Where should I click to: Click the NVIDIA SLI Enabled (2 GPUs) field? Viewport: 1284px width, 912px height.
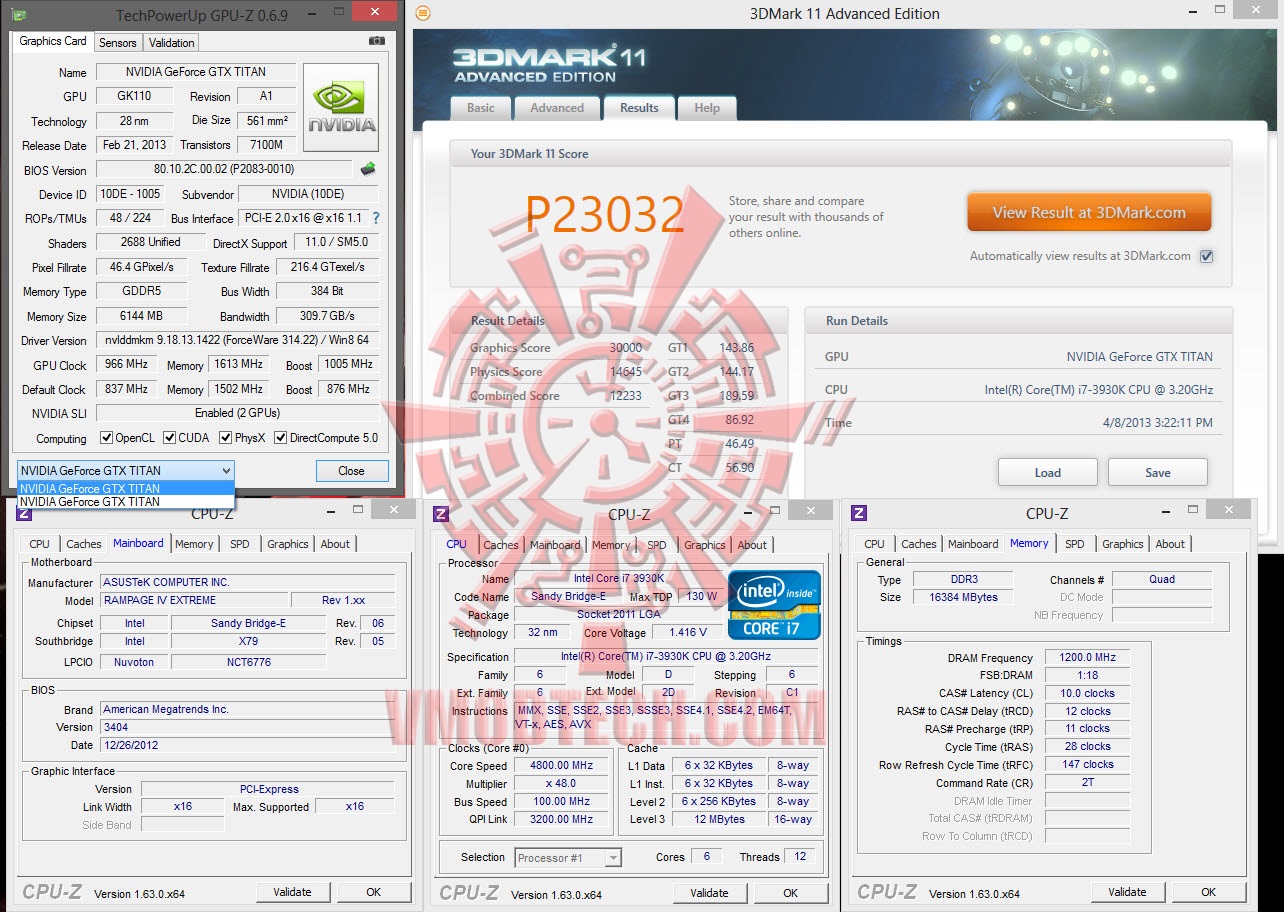pos(237,412)
